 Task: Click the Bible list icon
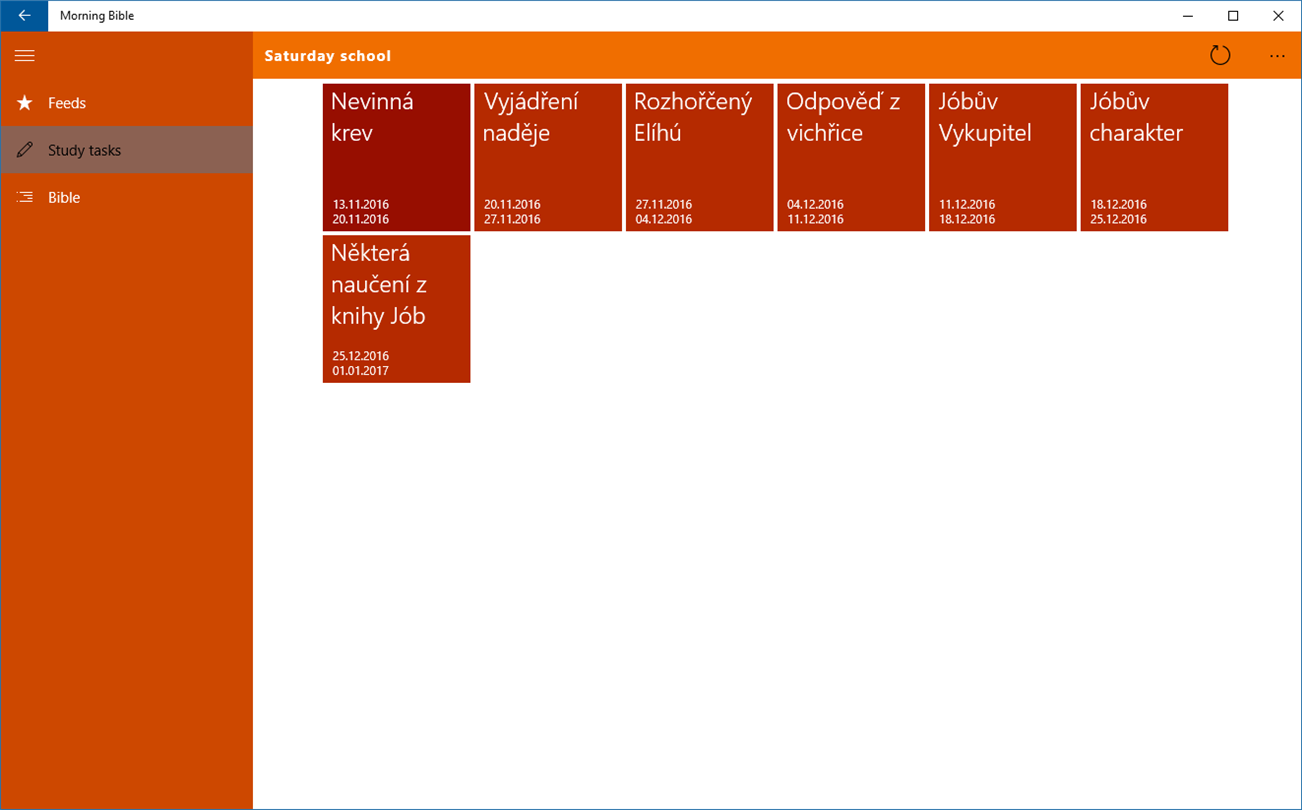[x=25, y=197]
